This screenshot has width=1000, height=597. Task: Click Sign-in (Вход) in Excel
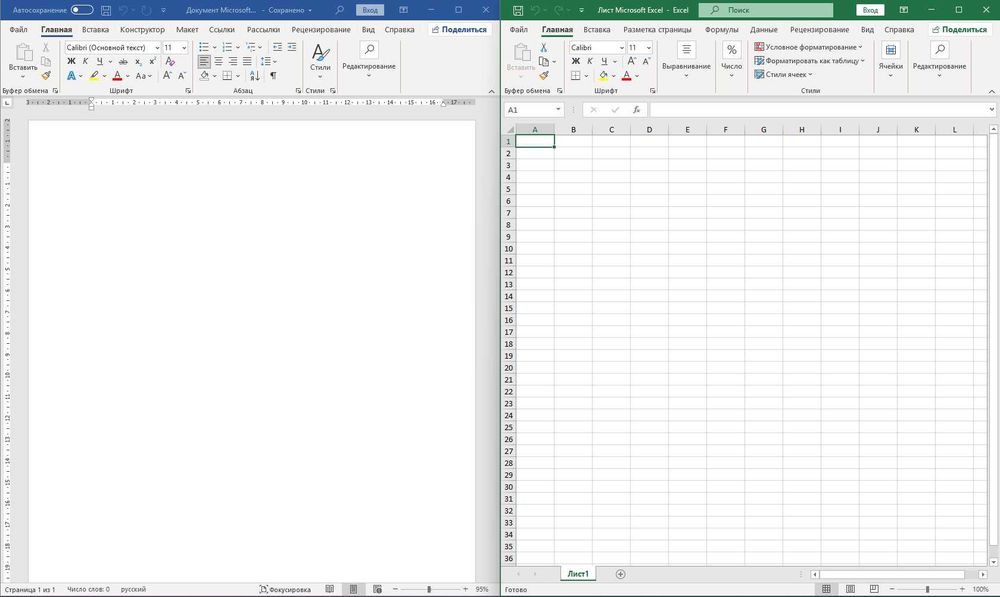coord(870,10)
